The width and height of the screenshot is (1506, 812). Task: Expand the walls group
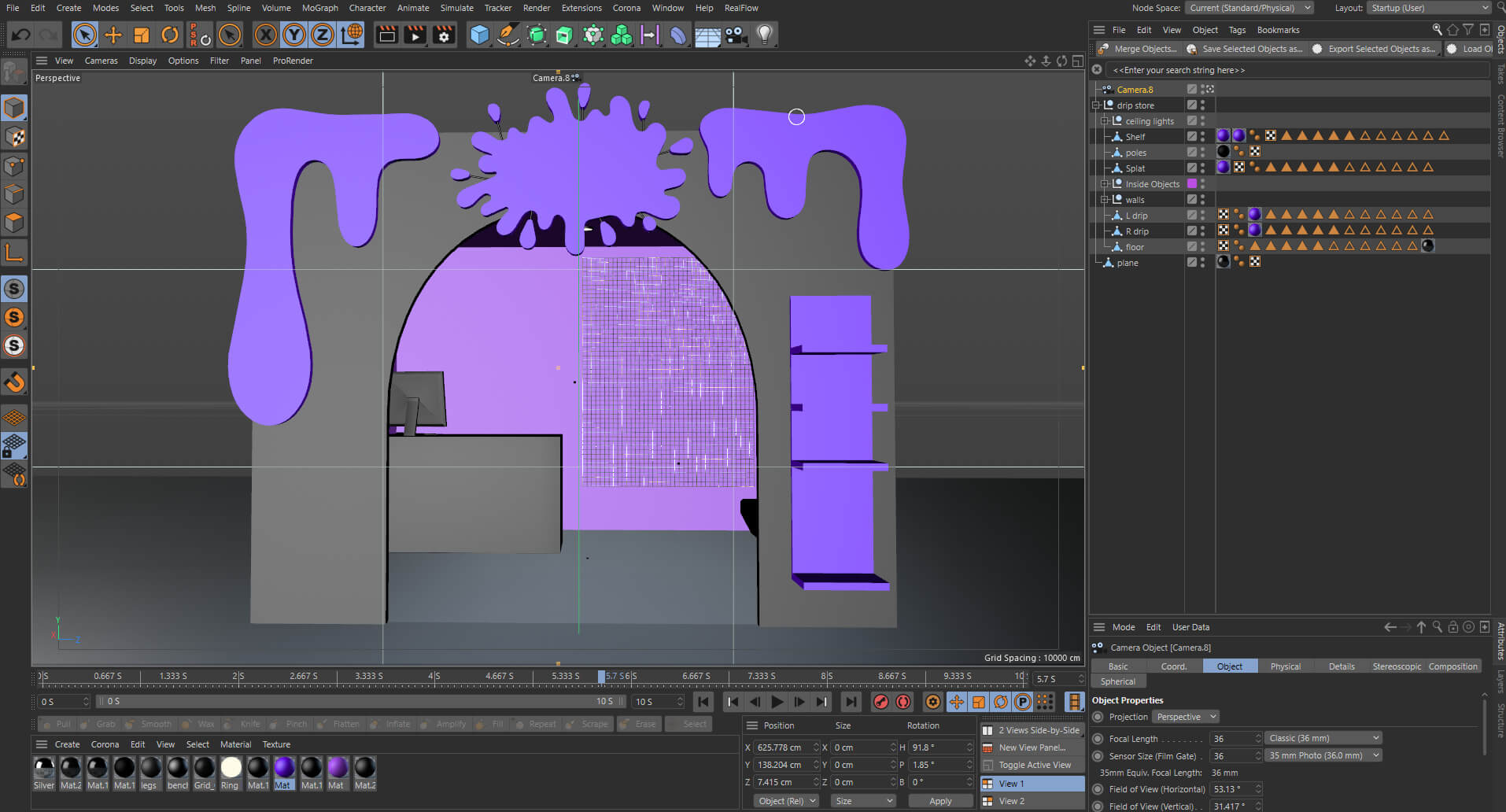click(x=1105, y=200)
